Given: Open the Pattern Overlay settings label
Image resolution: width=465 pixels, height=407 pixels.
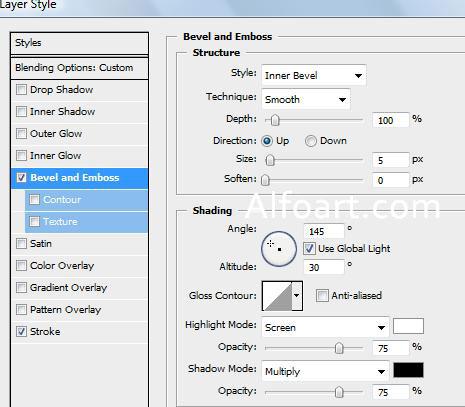Looking at the screenshot, I should click(x=65, y=310).
